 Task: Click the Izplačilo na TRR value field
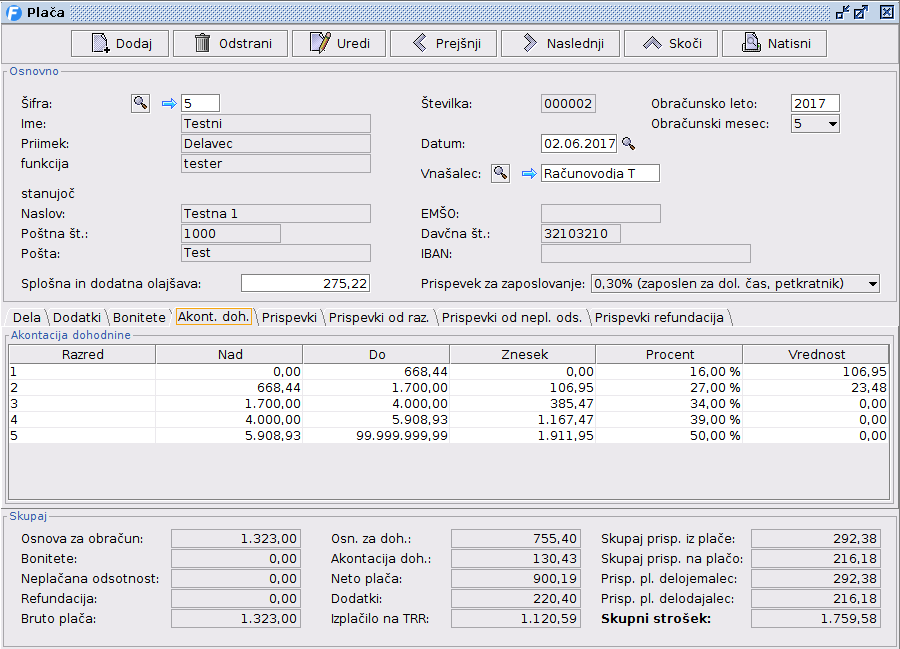[516, 619]
